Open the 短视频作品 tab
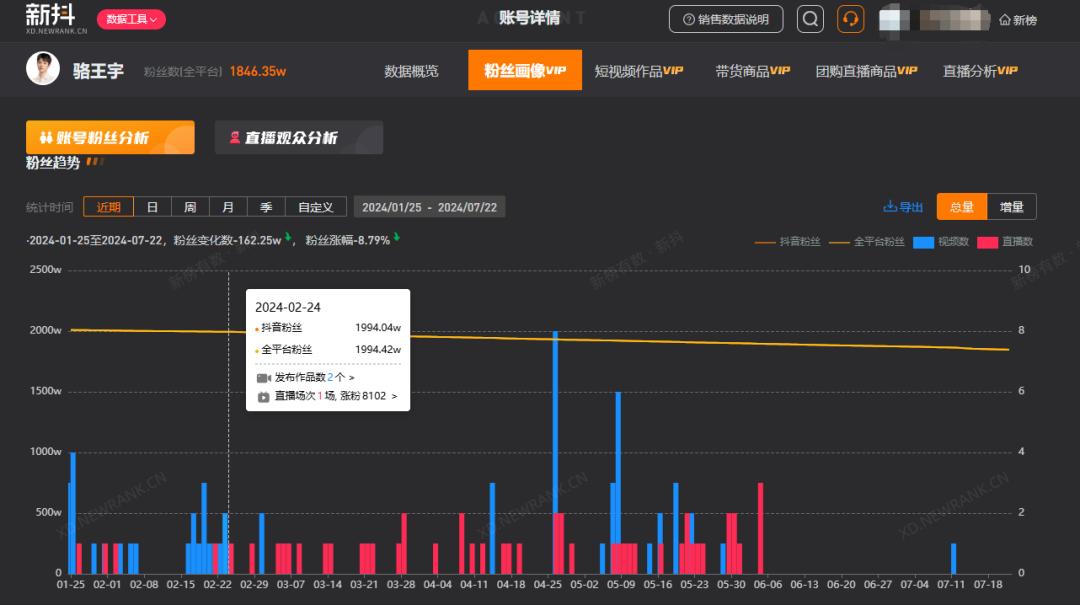Viewport: 1080px width, 605px height. [x=638, y=71]
